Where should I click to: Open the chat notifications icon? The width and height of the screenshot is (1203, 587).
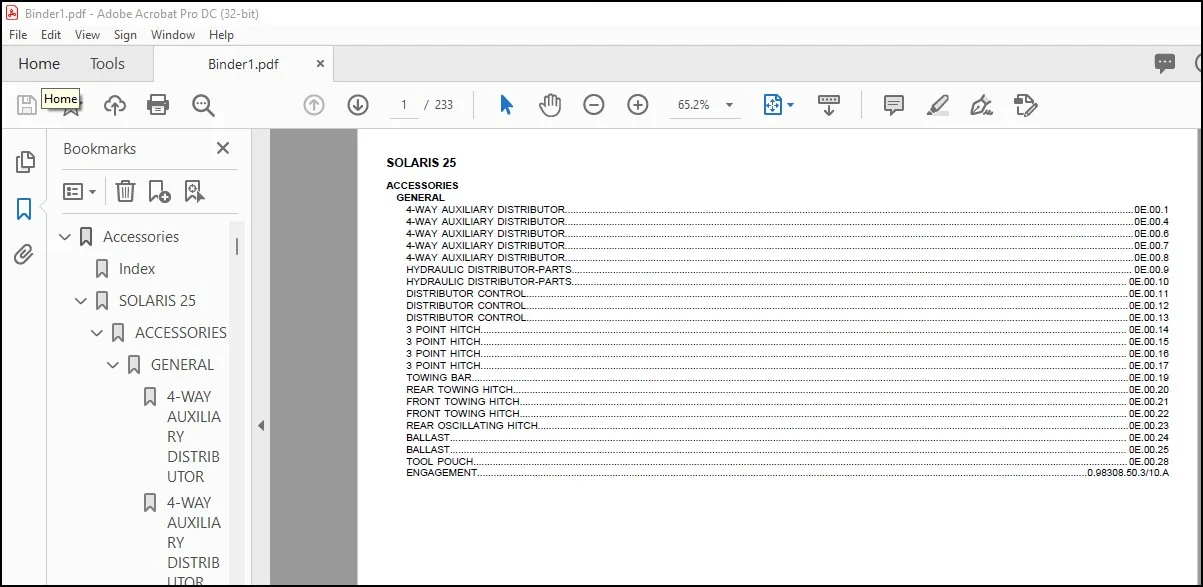[x=1165, y=64]
